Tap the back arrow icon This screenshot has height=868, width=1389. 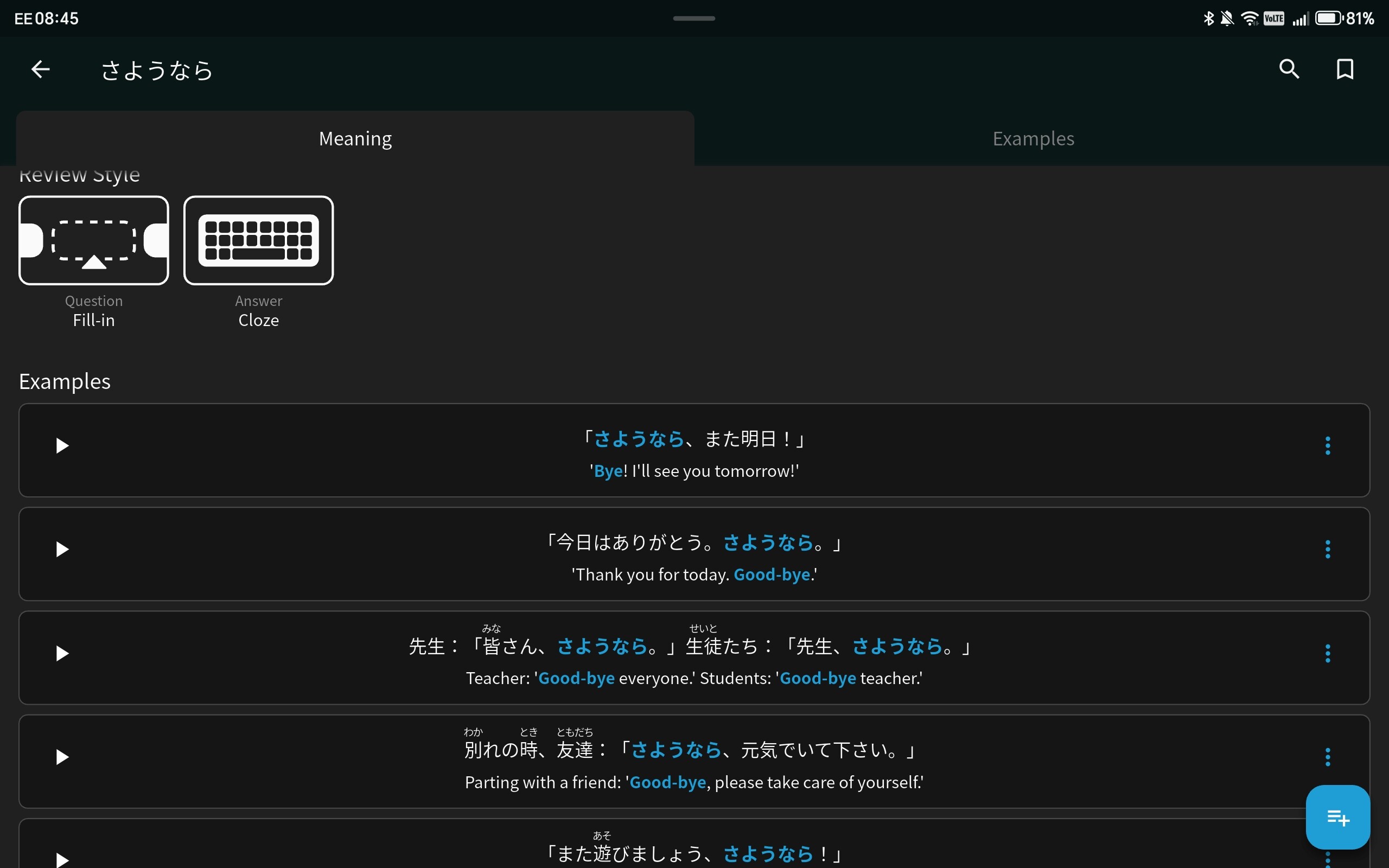point(40,69)
